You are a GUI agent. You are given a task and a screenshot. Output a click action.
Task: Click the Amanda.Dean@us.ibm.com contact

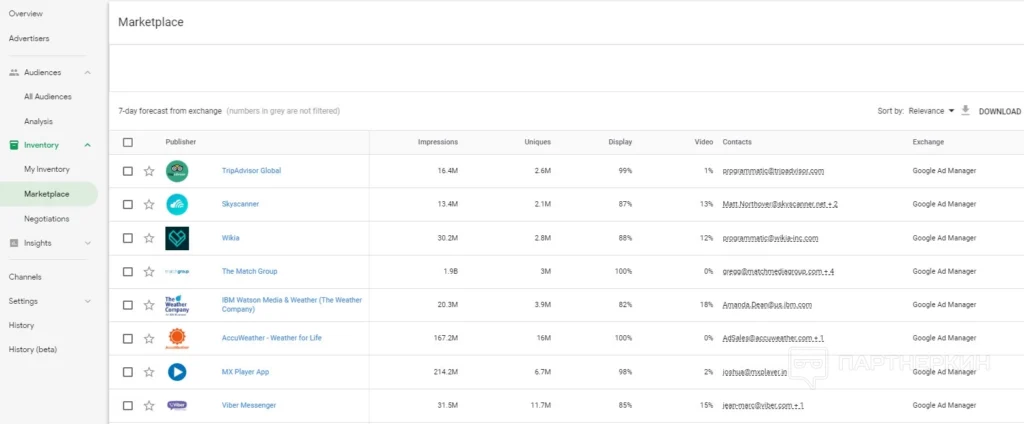click(x=767, y=305)
